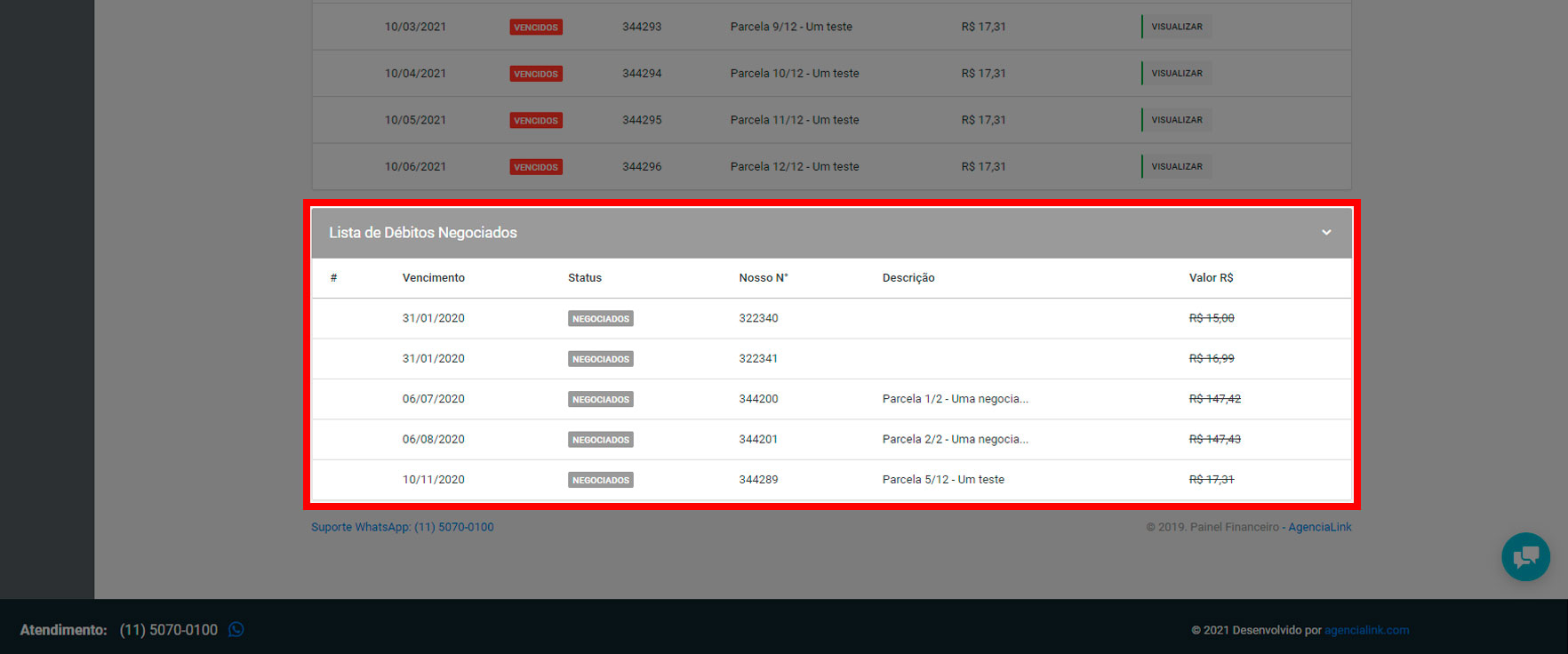
Task: Click Visualizar for Parcela 9/12
Action: [x=1176, y=27]
